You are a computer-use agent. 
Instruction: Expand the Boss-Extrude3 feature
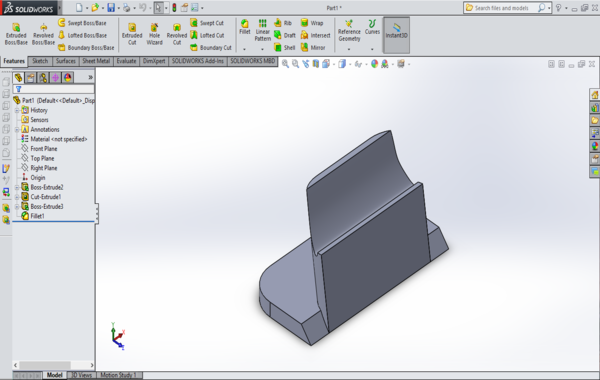pyautogui.click(x=17, y=206)
